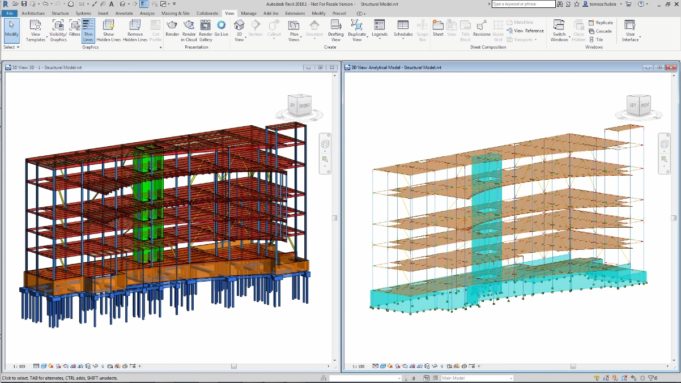Open the File application menu
Screen dimensions: 681x383
10,13
